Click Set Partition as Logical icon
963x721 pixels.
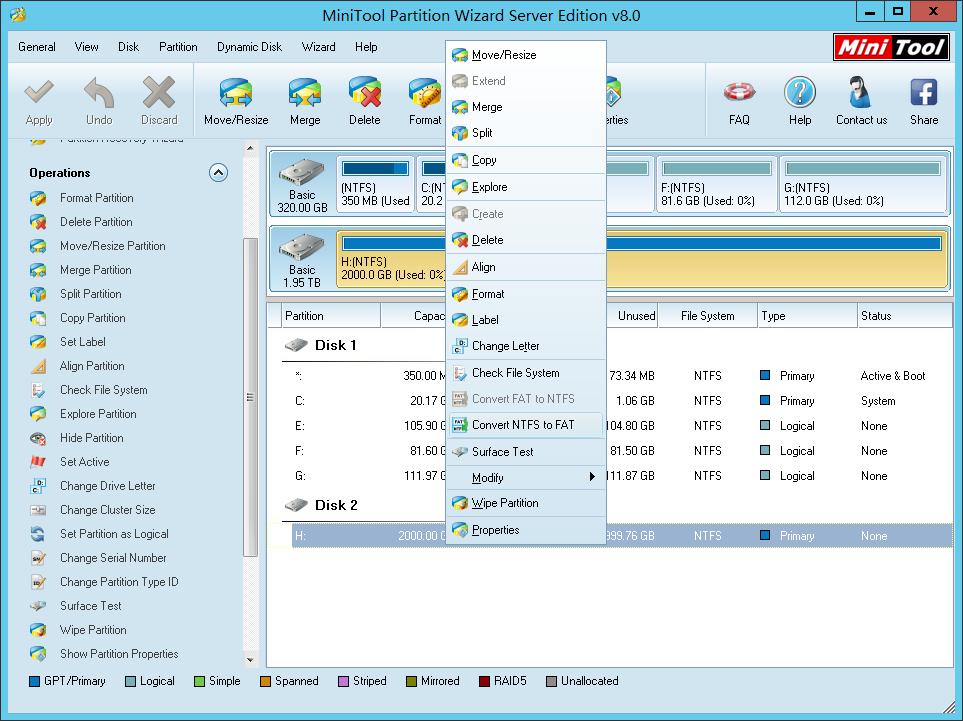38,534
